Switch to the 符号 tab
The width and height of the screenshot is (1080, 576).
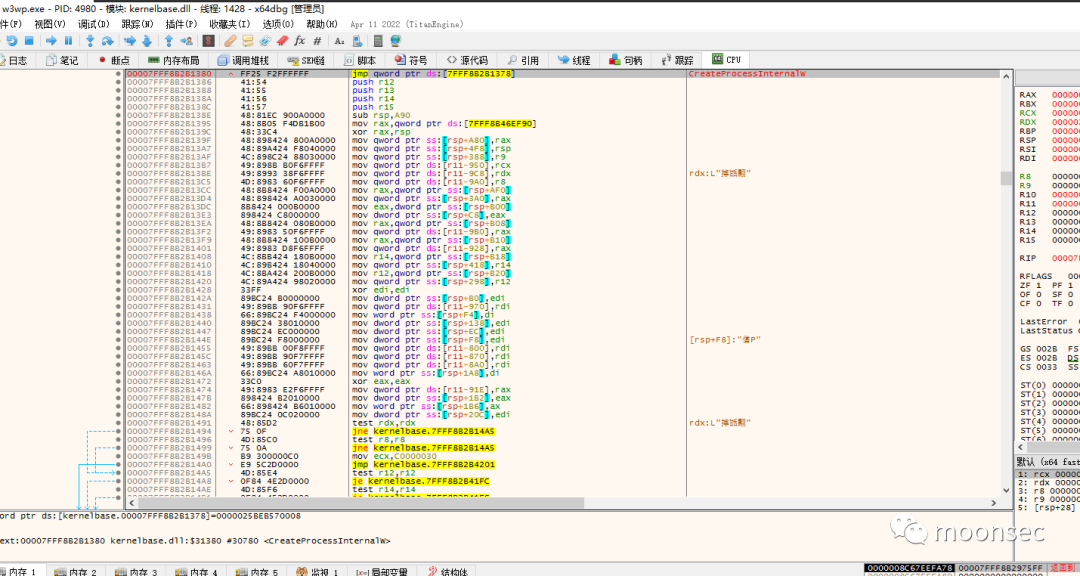(x=411, y=61)
